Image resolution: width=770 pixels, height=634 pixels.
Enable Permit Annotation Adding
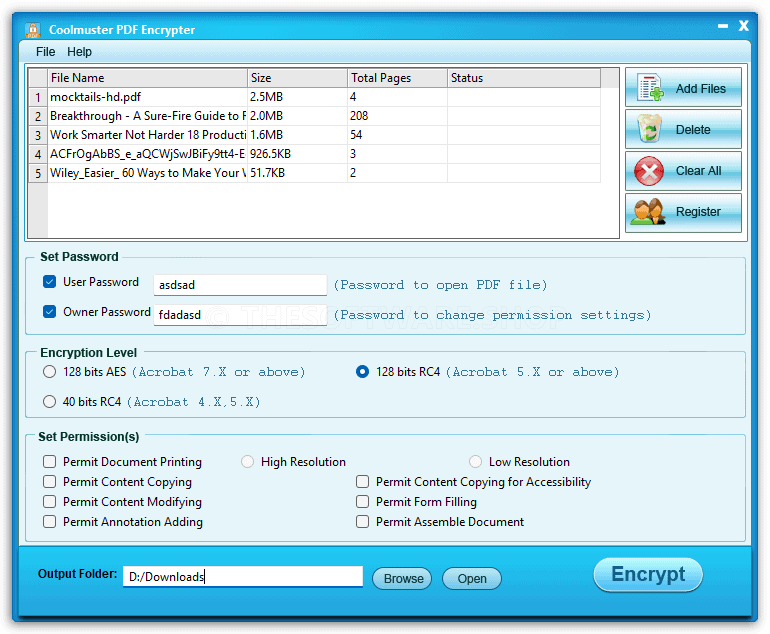[x=50, y=522]
